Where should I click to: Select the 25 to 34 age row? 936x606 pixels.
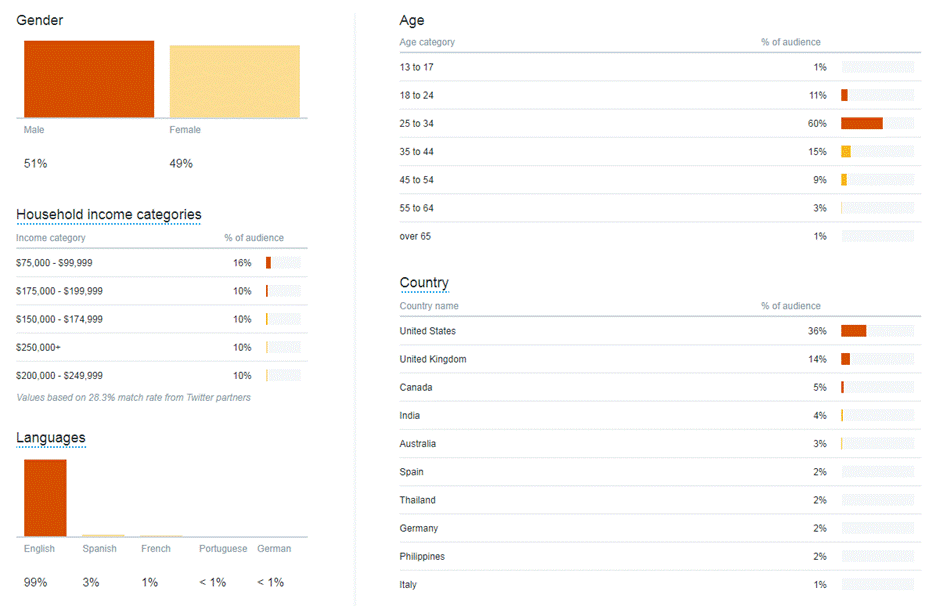point(417,123)
